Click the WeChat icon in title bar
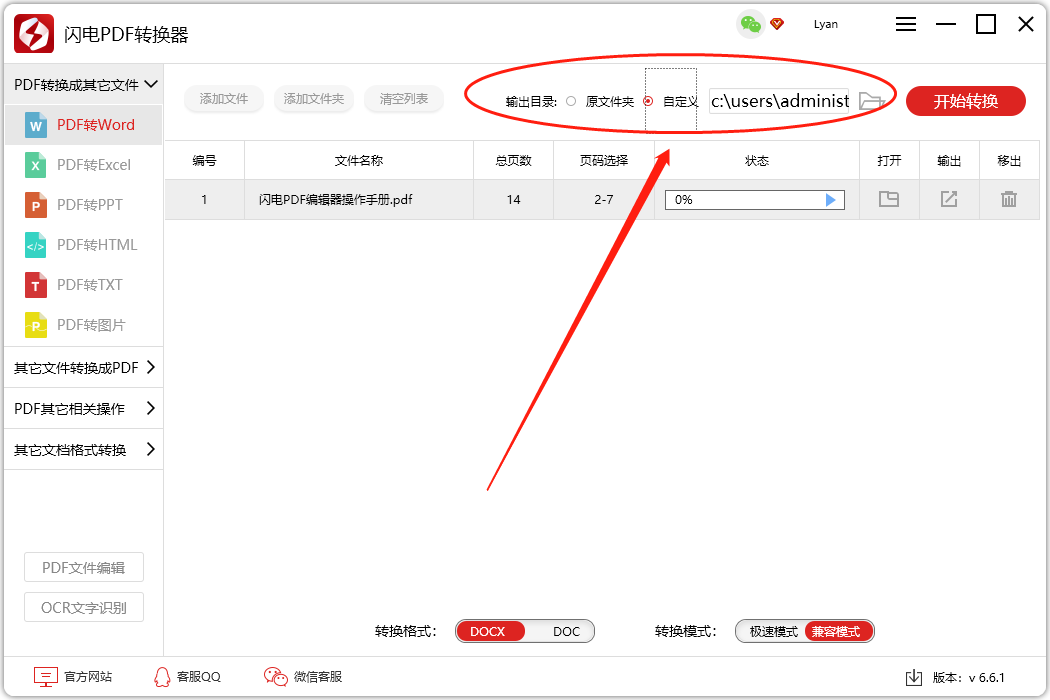Viewport: 1050px width, 700px height. (x=750, y=24)
